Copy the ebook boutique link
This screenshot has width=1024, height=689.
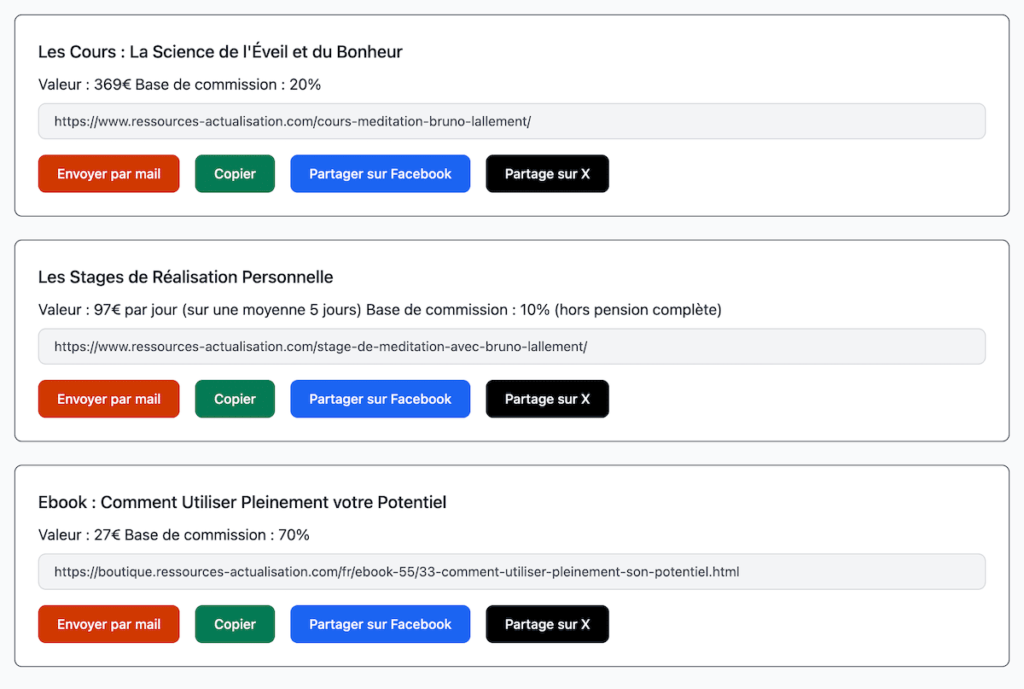234,623
